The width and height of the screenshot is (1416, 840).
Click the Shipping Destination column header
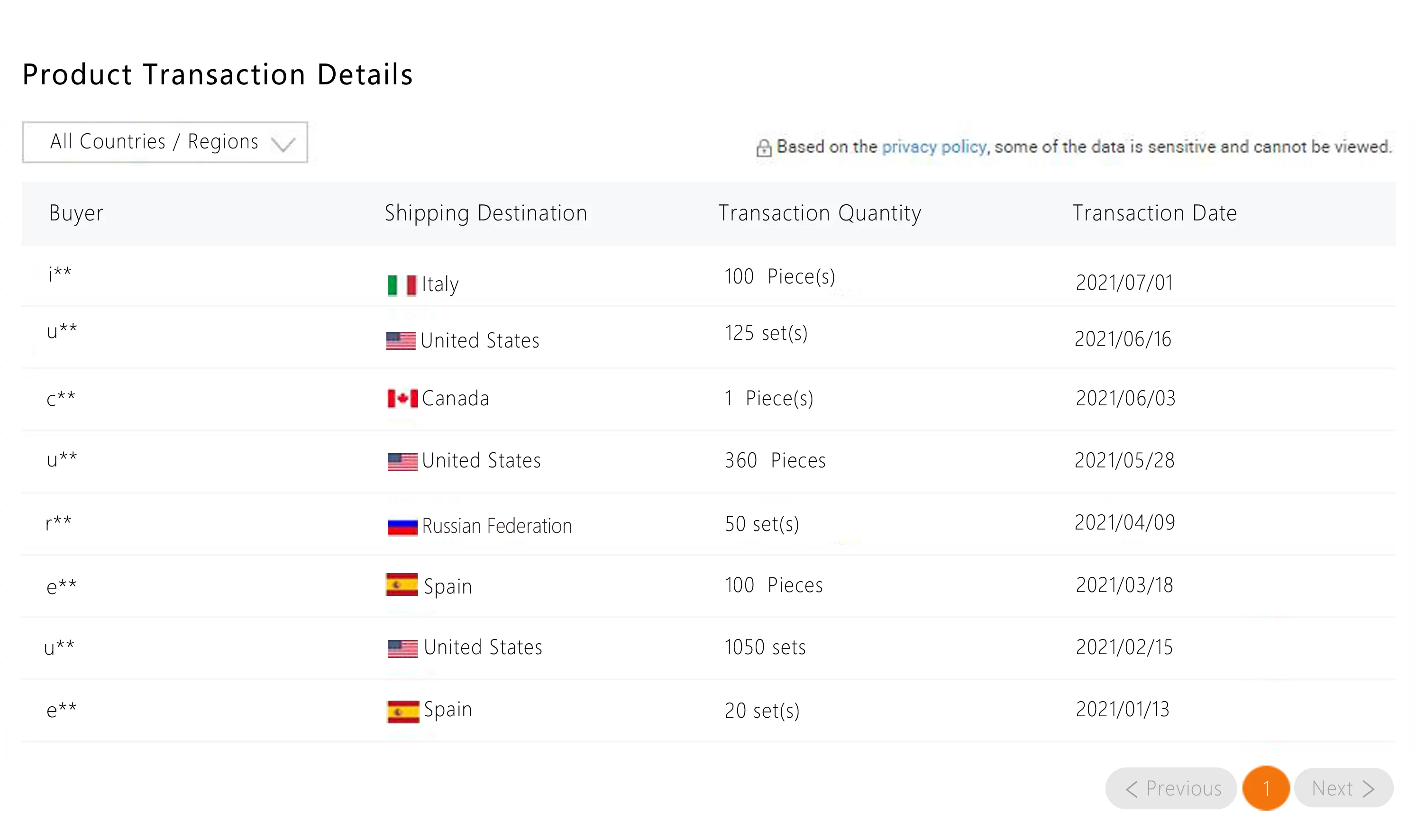pyautogui.click(x=485, y=213)
